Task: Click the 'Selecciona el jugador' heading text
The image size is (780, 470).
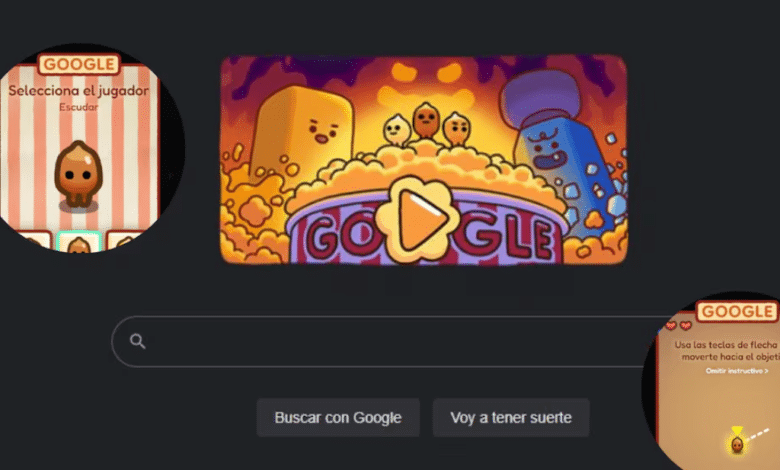Action: point(79,91)
